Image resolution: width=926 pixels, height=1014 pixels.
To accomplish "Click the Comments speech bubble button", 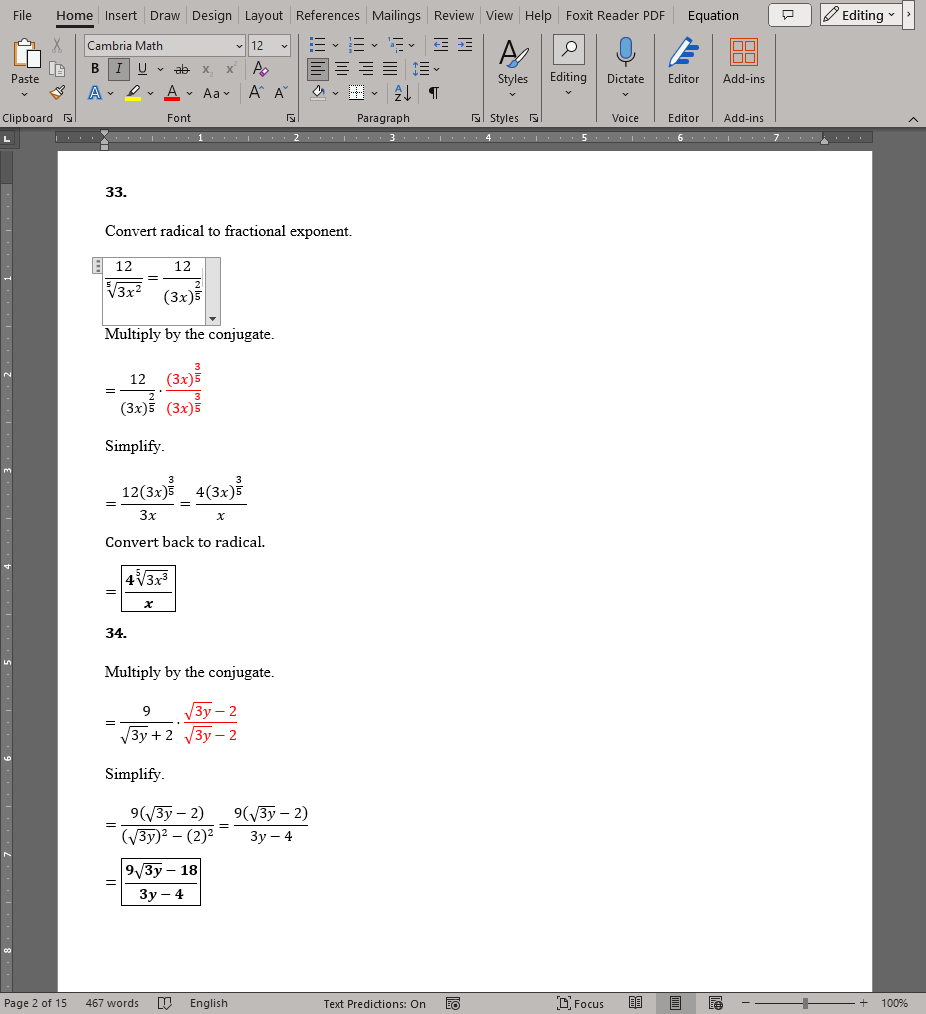I will pos(790,15).
